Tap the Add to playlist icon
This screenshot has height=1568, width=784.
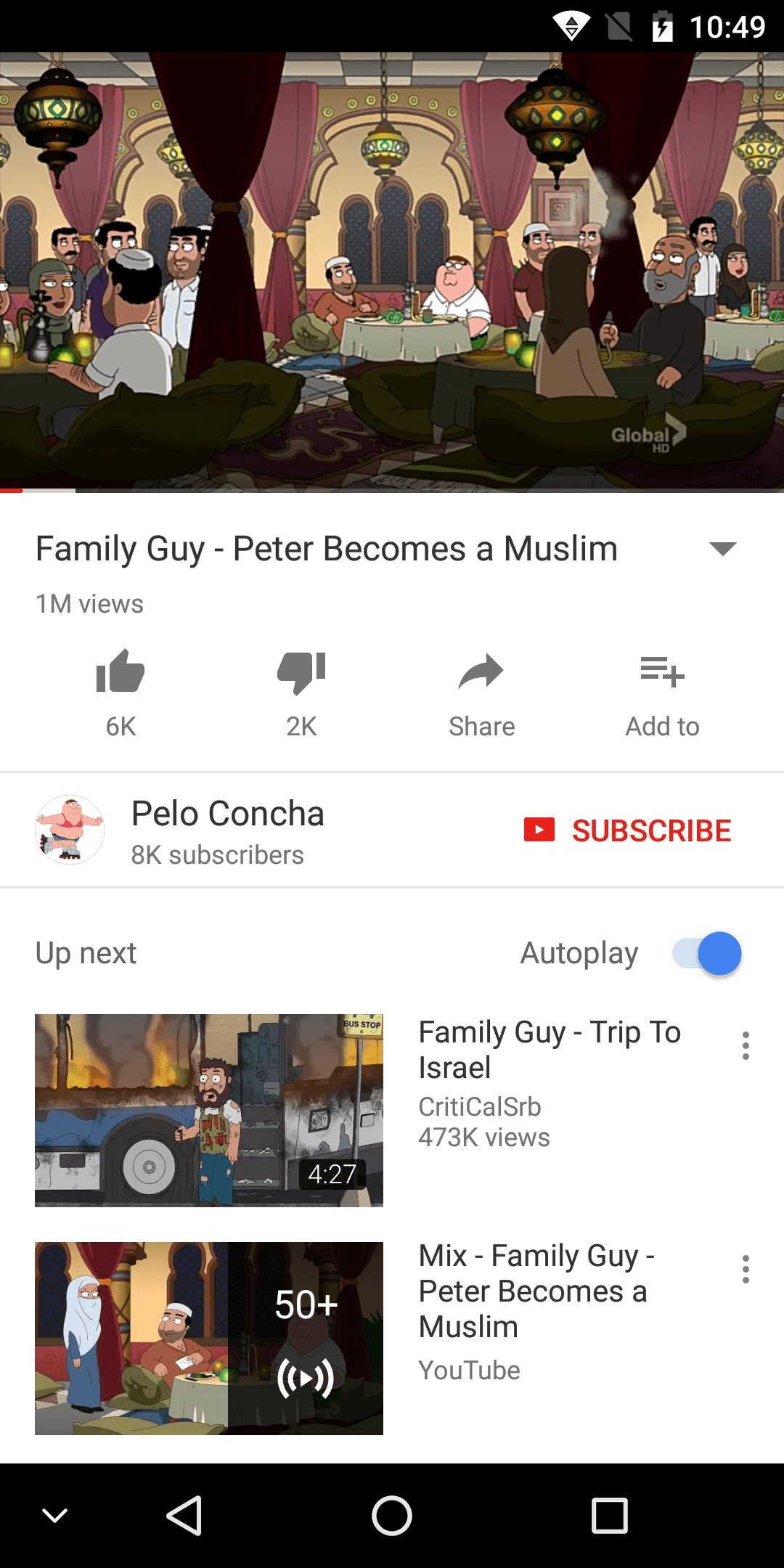coord(662,671)
